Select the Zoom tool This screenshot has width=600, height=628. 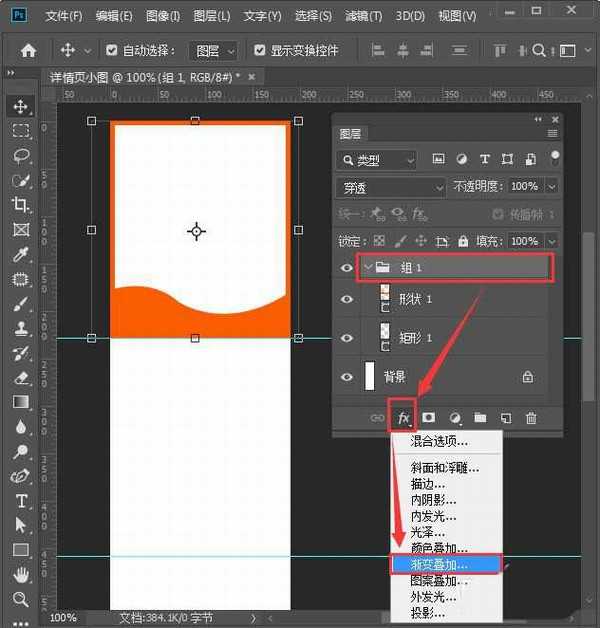click(x=20, y=599)
